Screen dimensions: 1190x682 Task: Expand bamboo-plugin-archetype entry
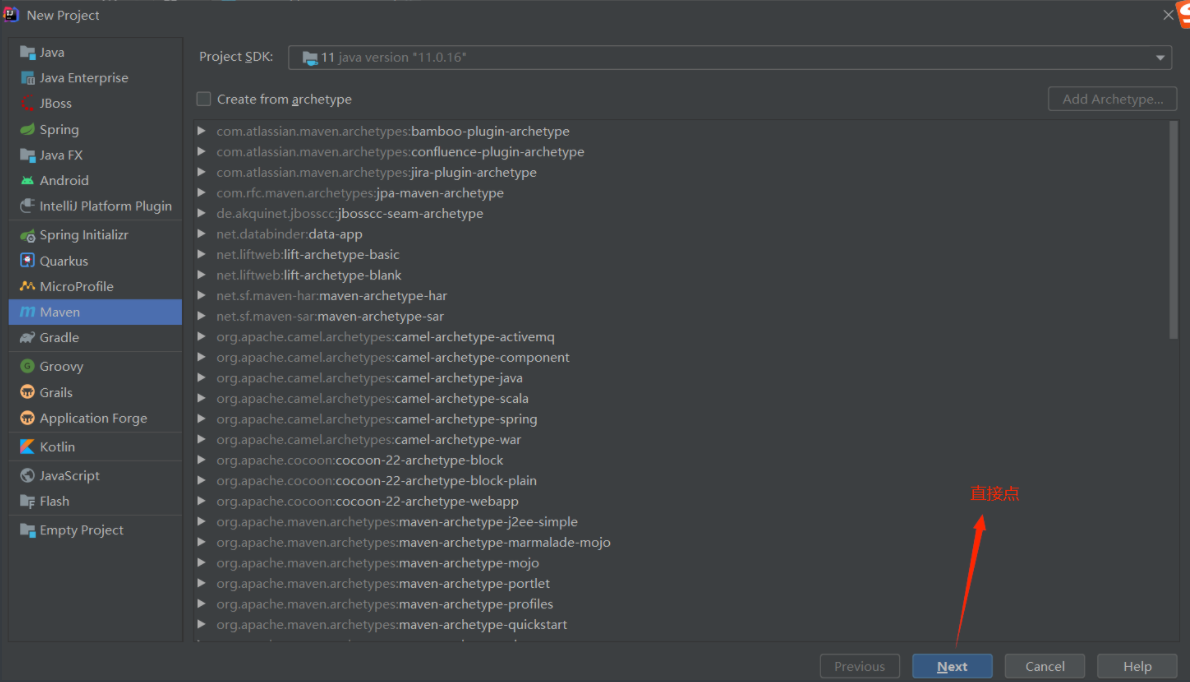[201, 131]
